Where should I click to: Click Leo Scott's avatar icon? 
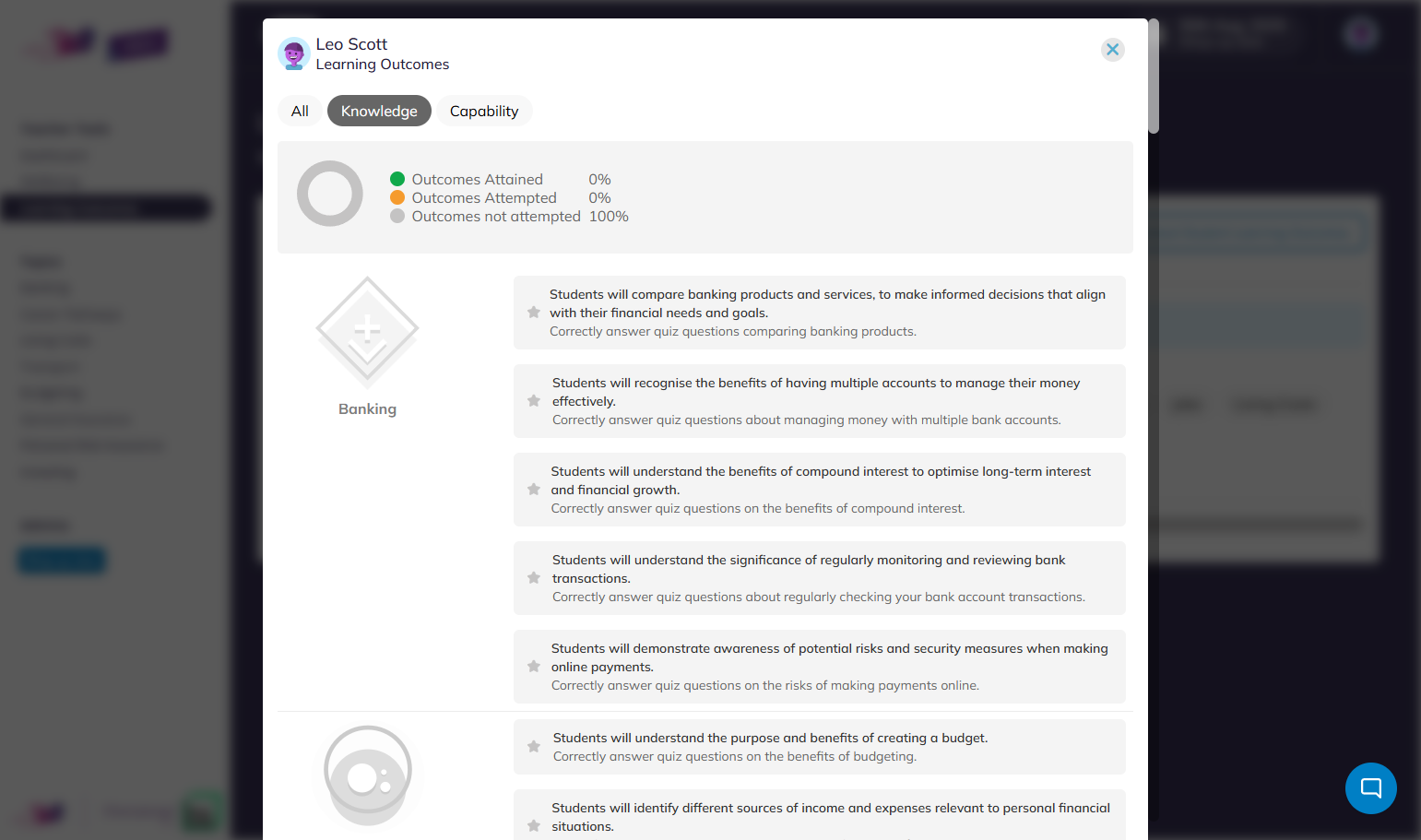tap(294, 53)
